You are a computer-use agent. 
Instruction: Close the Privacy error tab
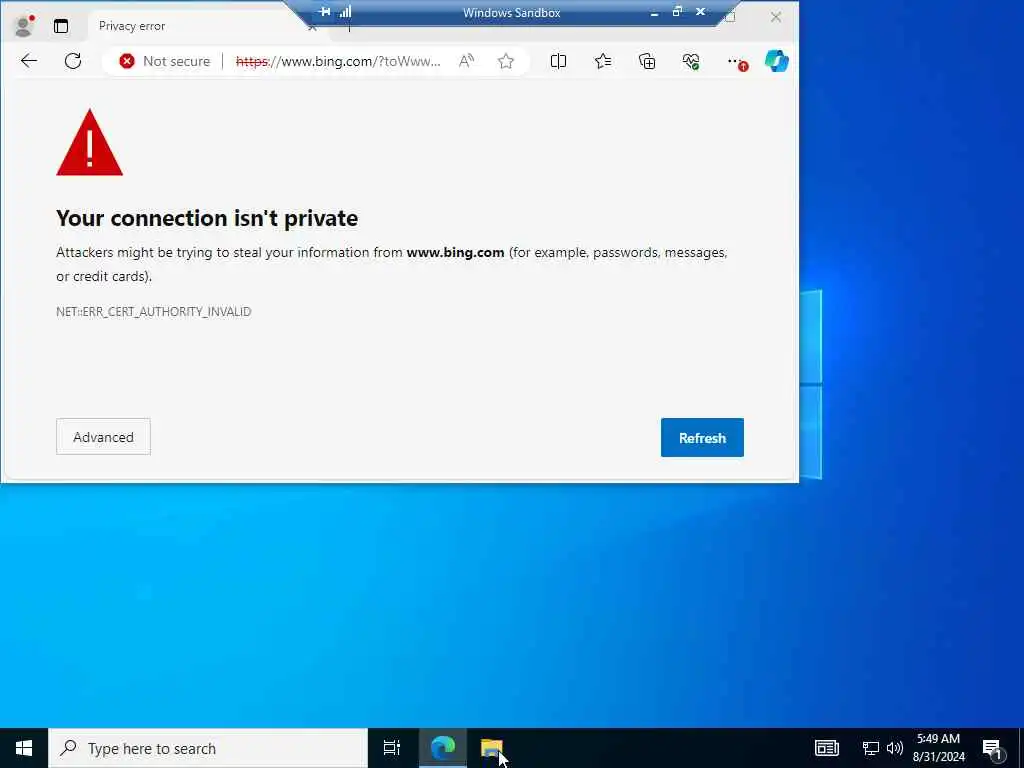click(x=312, y=27)
